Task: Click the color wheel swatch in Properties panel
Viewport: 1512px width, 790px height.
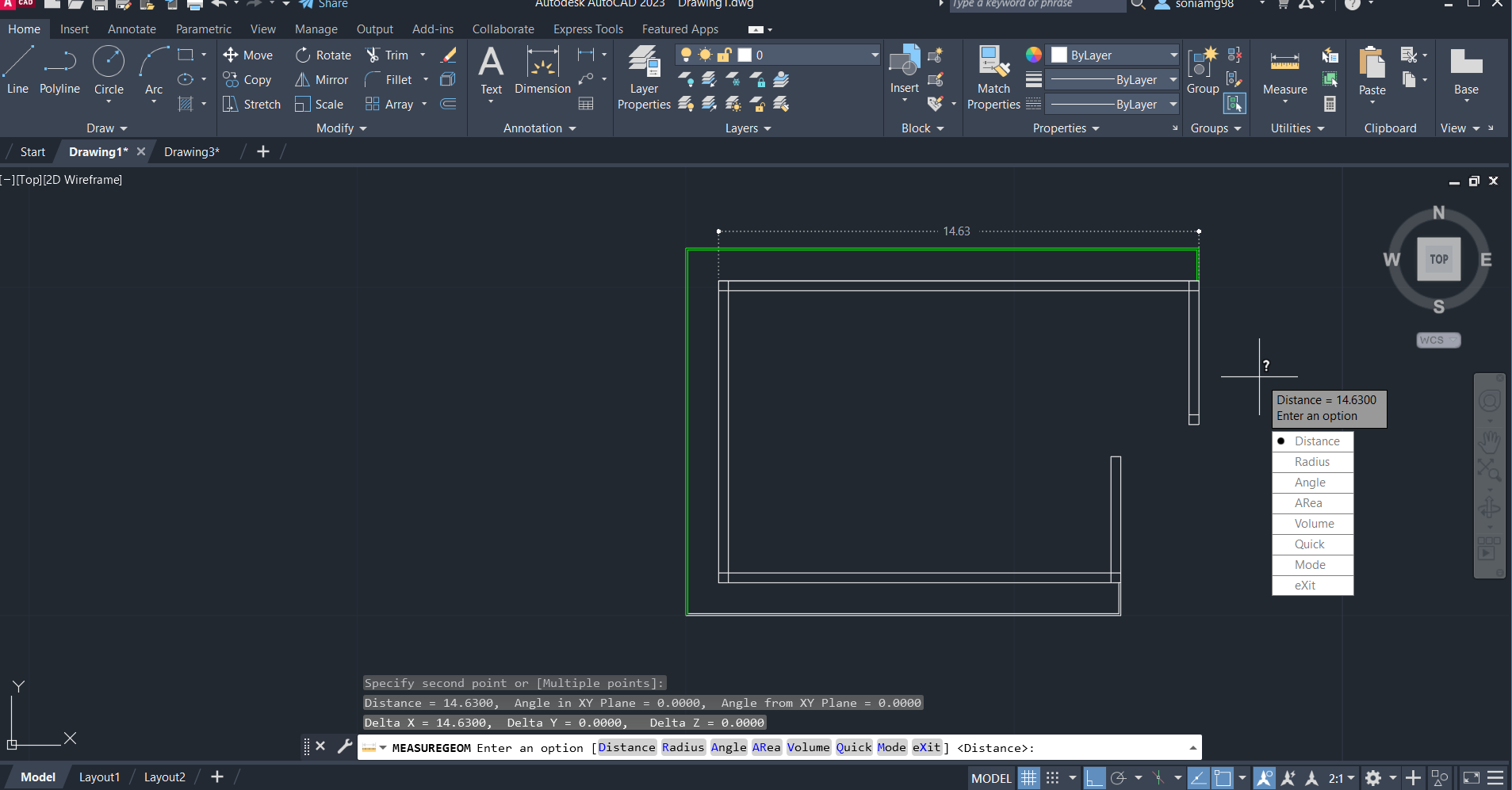Action: [x=1034, y=55]
